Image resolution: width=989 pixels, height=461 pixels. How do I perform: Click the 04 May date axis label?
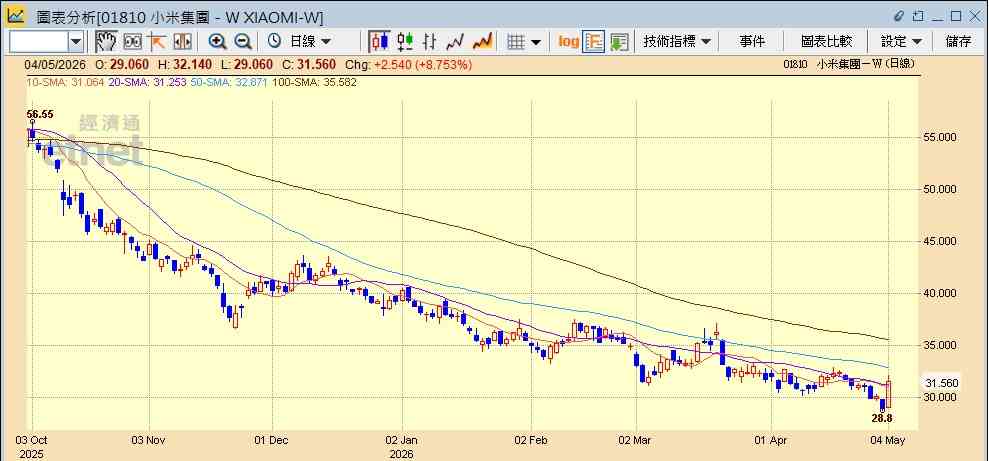tap(888, 441)
